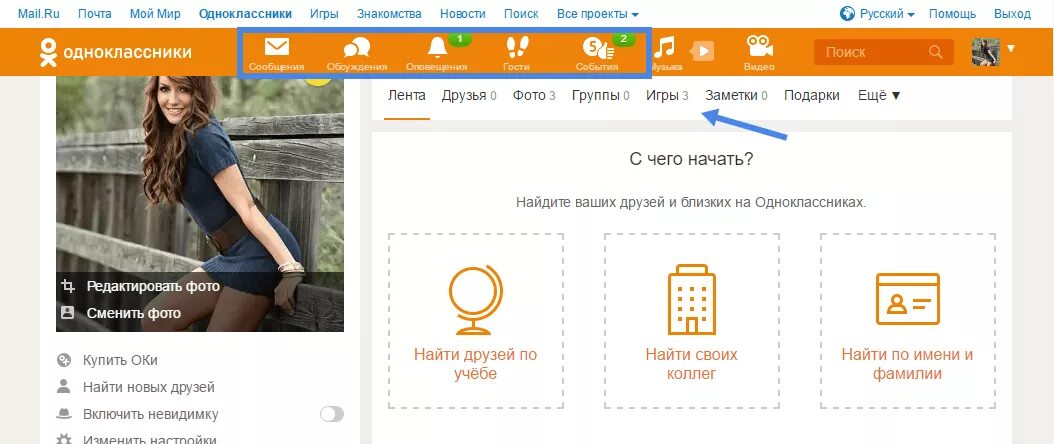Image resolution: width=1054 pixels, height=444 pixels.
Task: Click the Одноклассники logo
Action: click(x=115, y=52)
